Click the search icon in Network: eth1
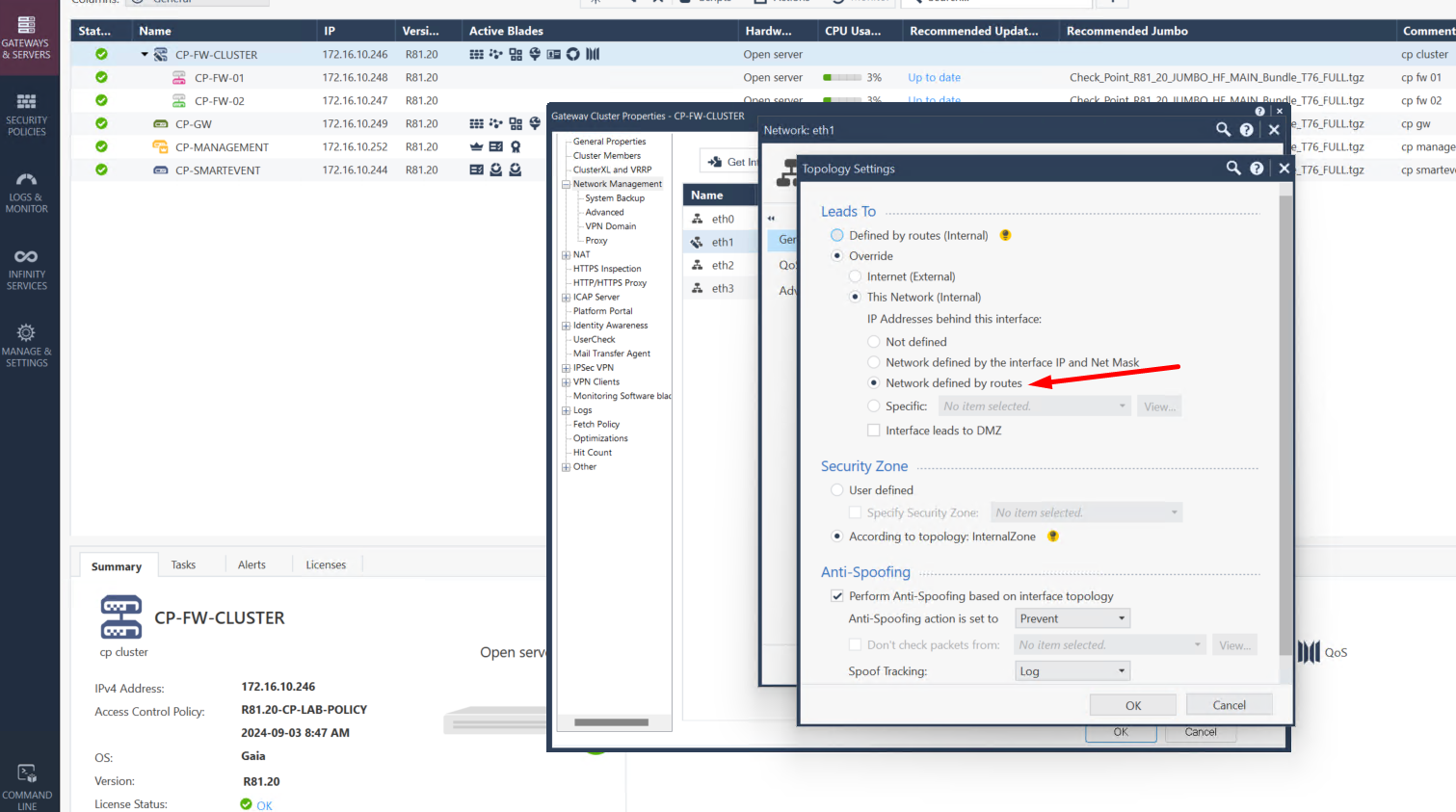Image resolution: width=1456 pixels, height=812 pixels. coord(1223,130)
